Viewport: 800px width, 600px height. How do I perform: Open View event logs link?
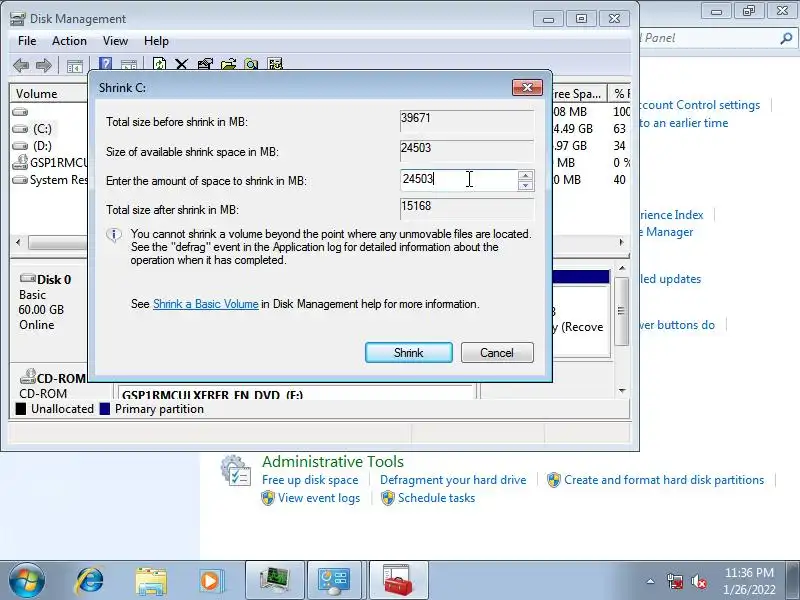319,498
